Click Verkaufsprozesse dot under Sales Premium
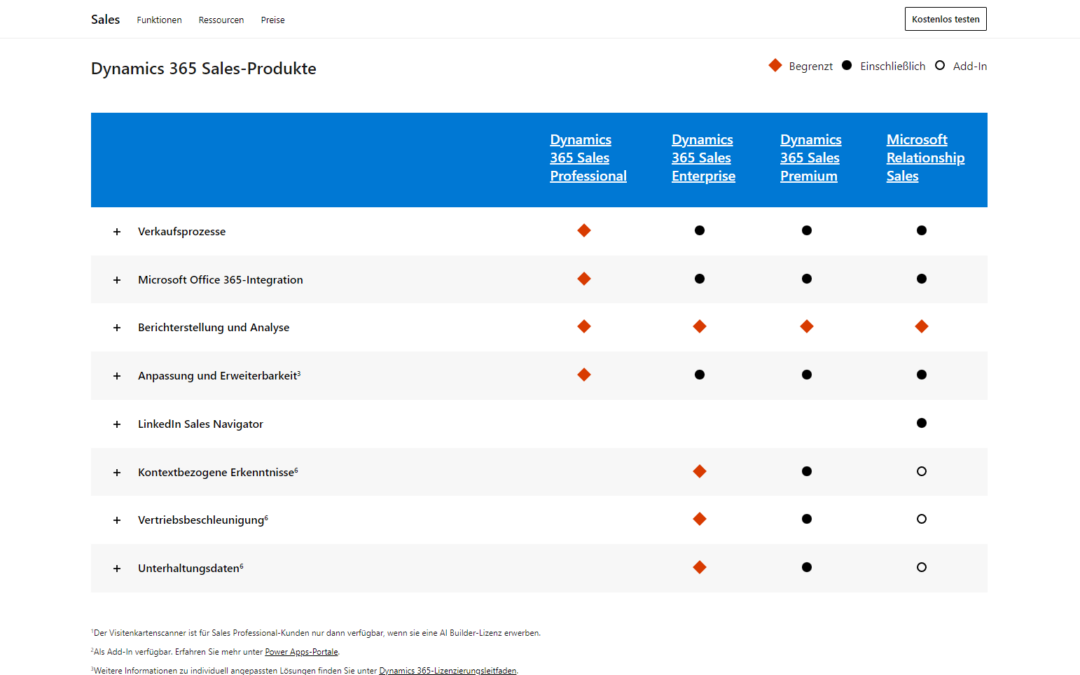 [807, 231]
